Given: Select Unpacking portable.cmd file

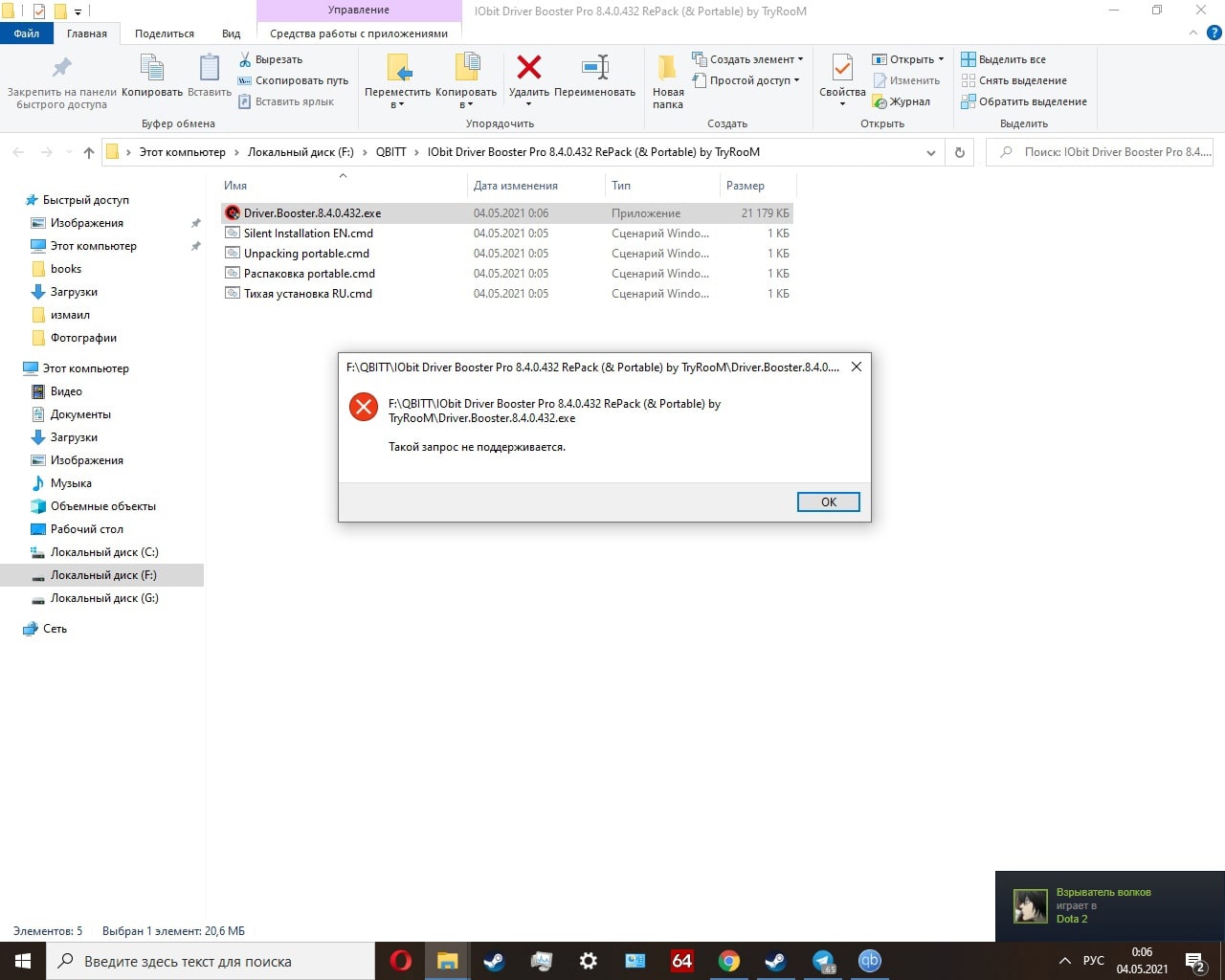Looking at the screenshot, I should coord(507,253).
